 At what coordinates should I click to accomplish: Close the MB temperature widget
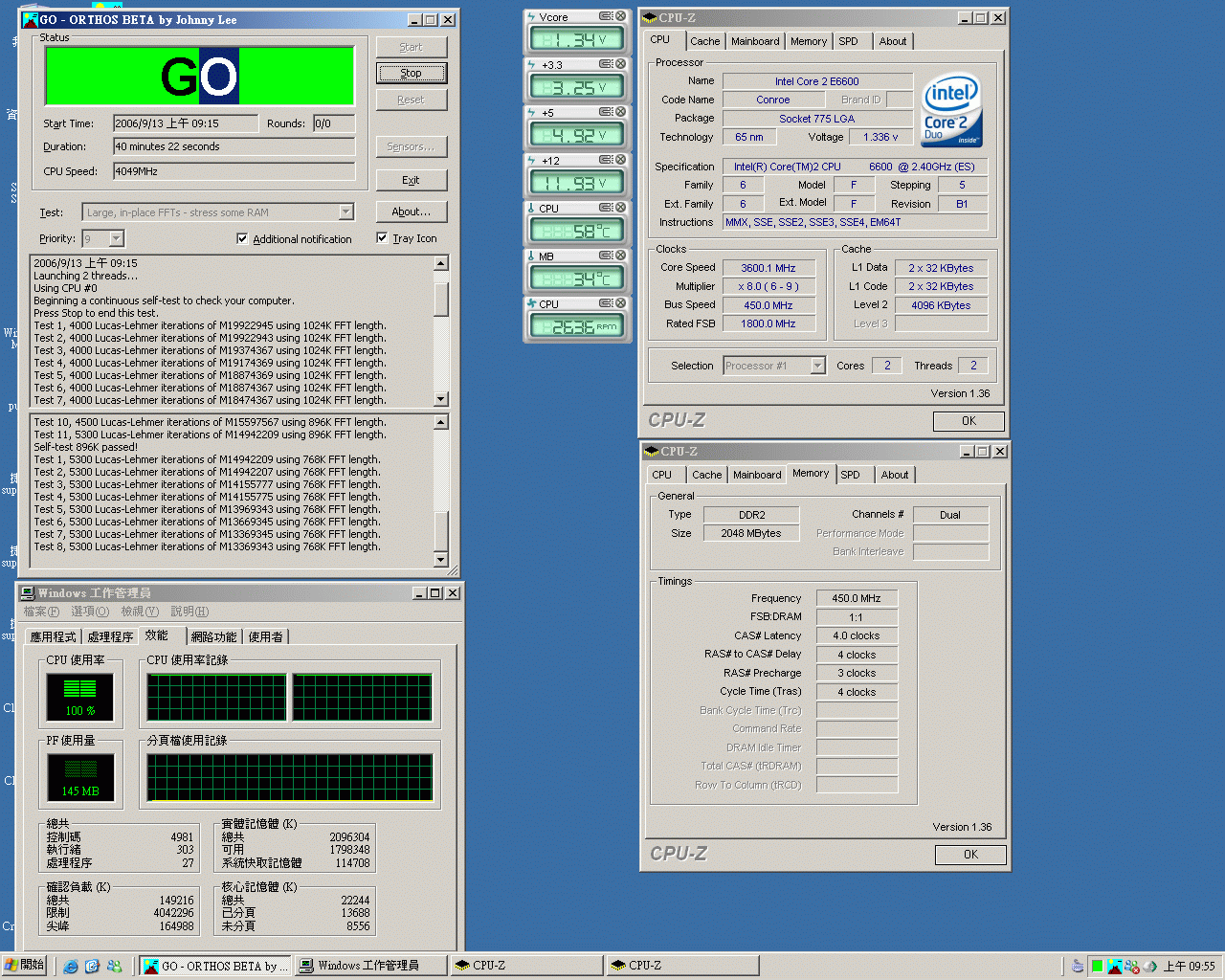click(x=620, y=256)
